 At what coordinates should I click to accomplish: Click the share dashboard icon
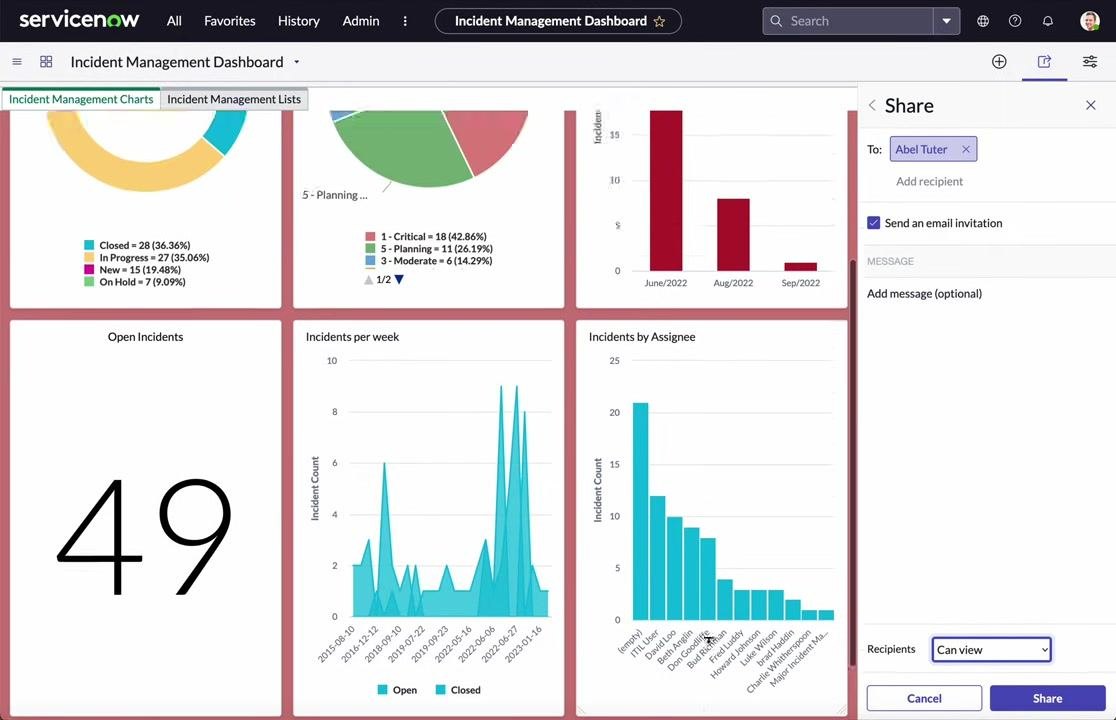pos(1044,62)
